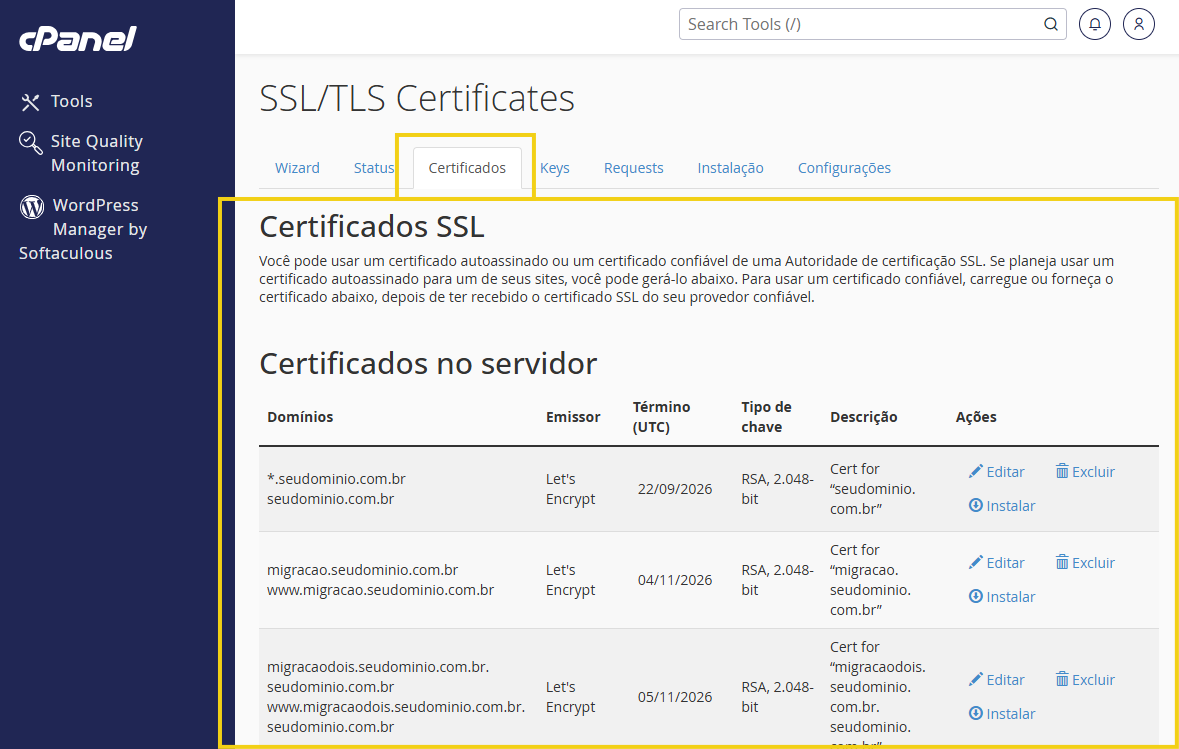The image size is (1179, 749).
Task: Click the 04/11/2026 expiry date
Action: point(674,580)
